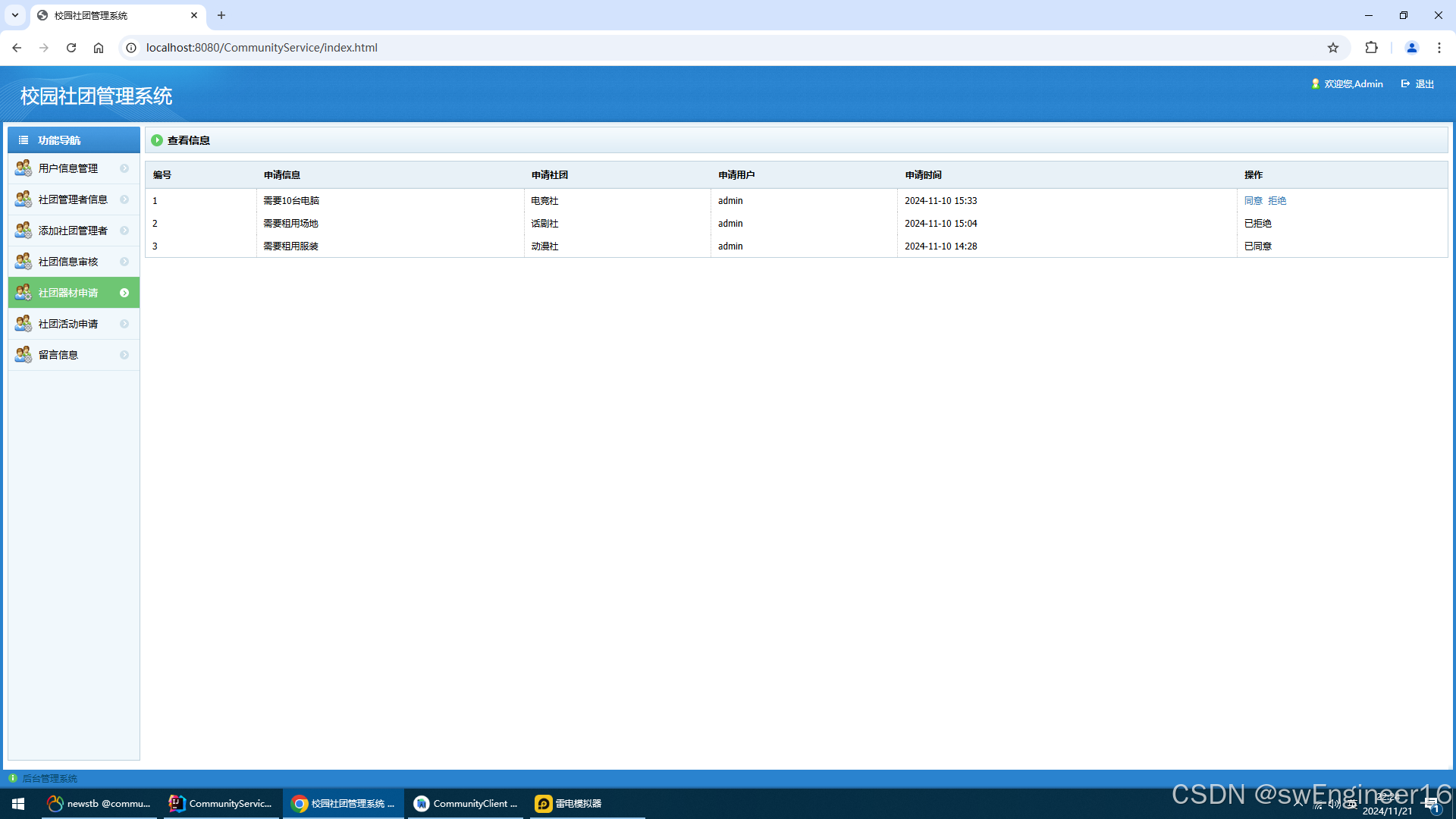Click the browser home icon
Screen dimensions: 1456x819
coord(99,48)
